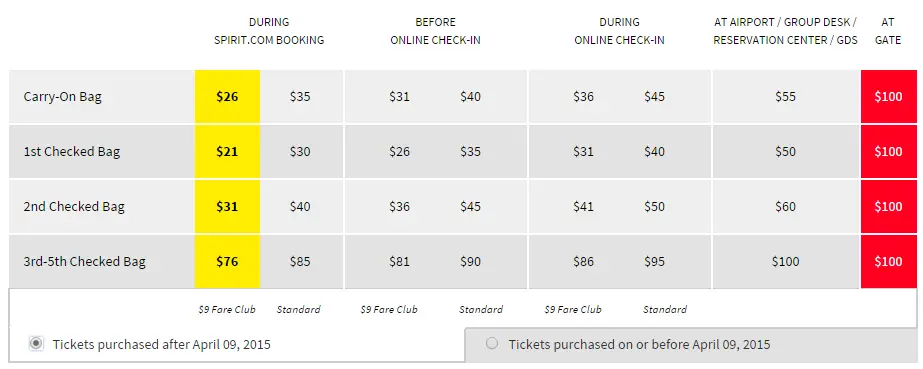Image resolution: width=923 pixels, height=369 pixels.
Task: Open the Tickets purchased on or before tab
Action: coord(694,345)
